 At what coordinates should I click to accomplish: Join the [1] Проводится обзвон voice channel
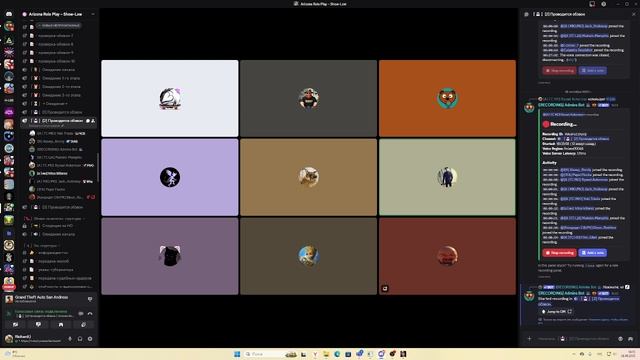click(x=59, y=112)
